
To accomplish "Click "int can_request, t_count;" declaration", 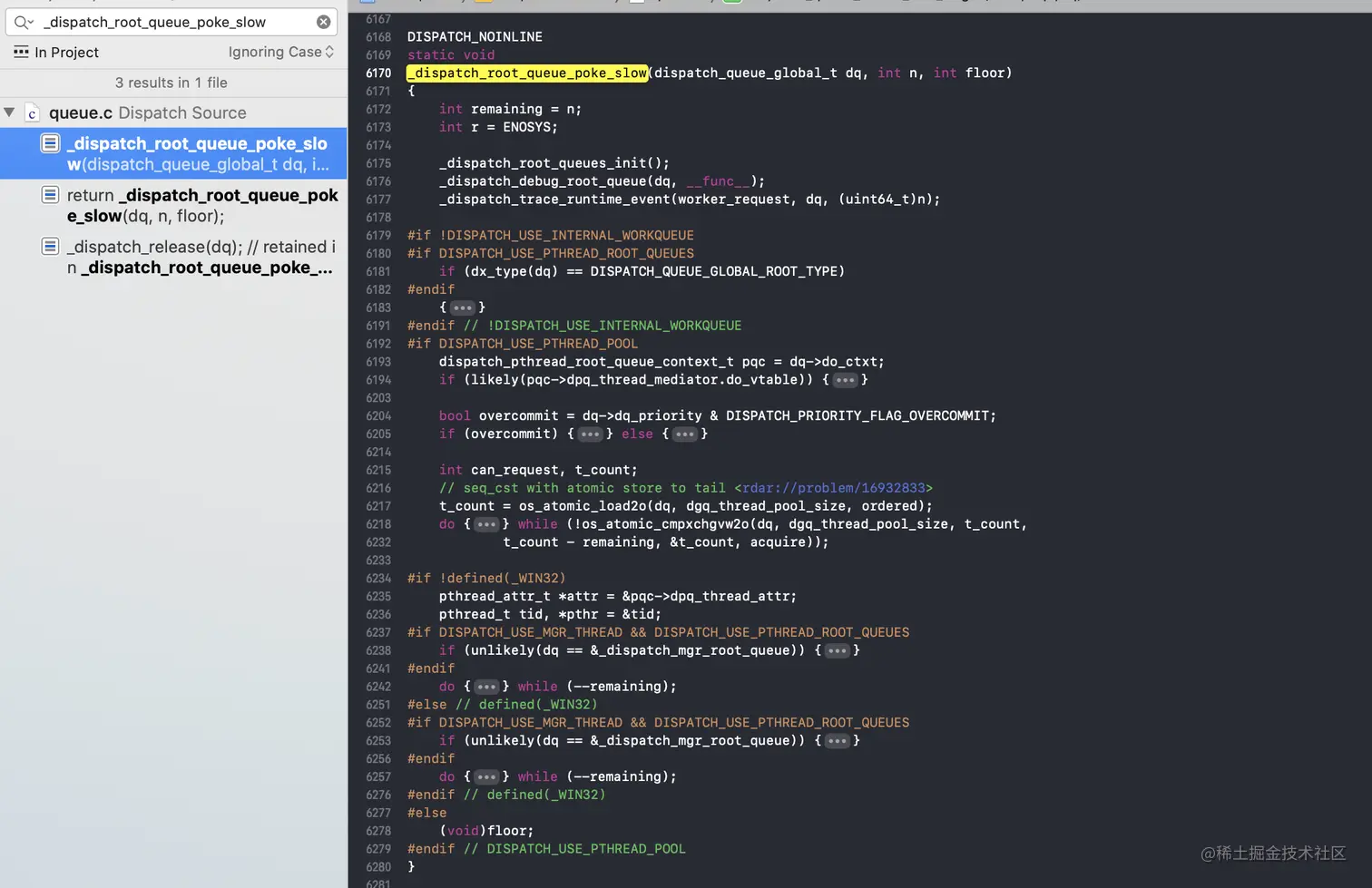I will tap(538, 470).
